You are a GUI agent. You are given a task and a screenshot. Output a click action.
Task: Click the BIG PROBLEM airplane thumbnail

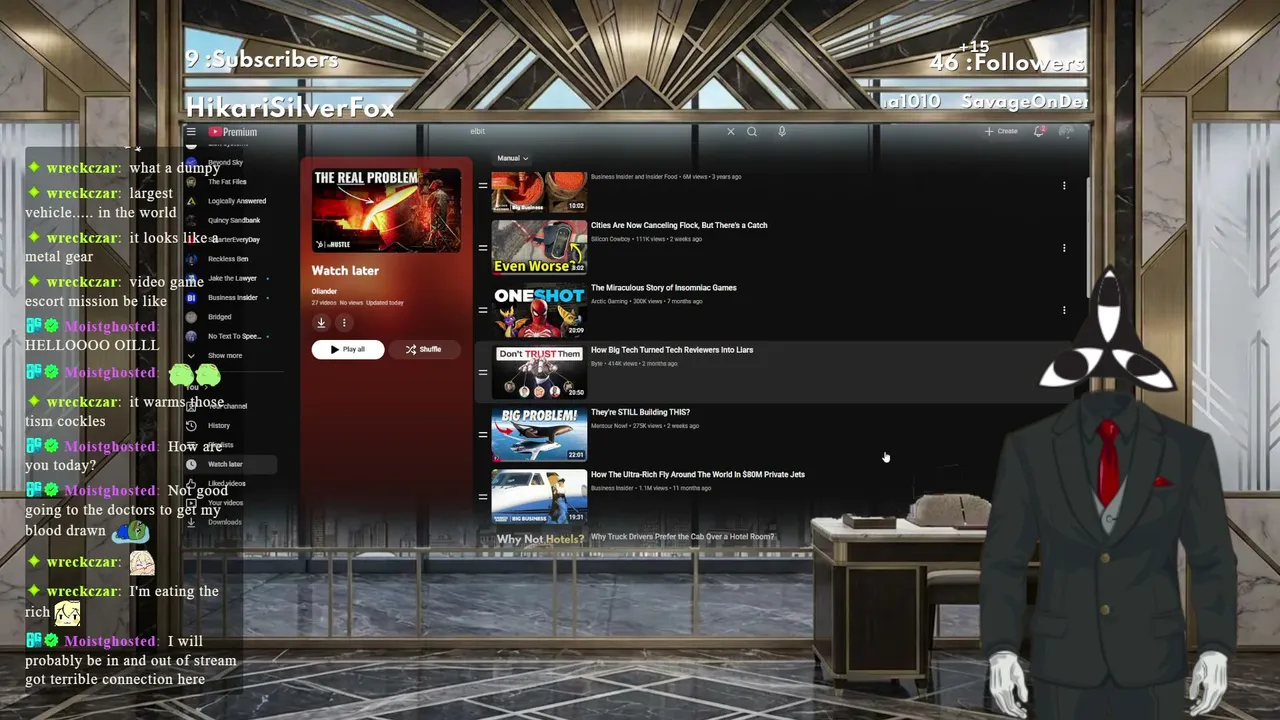coord(539,434)
